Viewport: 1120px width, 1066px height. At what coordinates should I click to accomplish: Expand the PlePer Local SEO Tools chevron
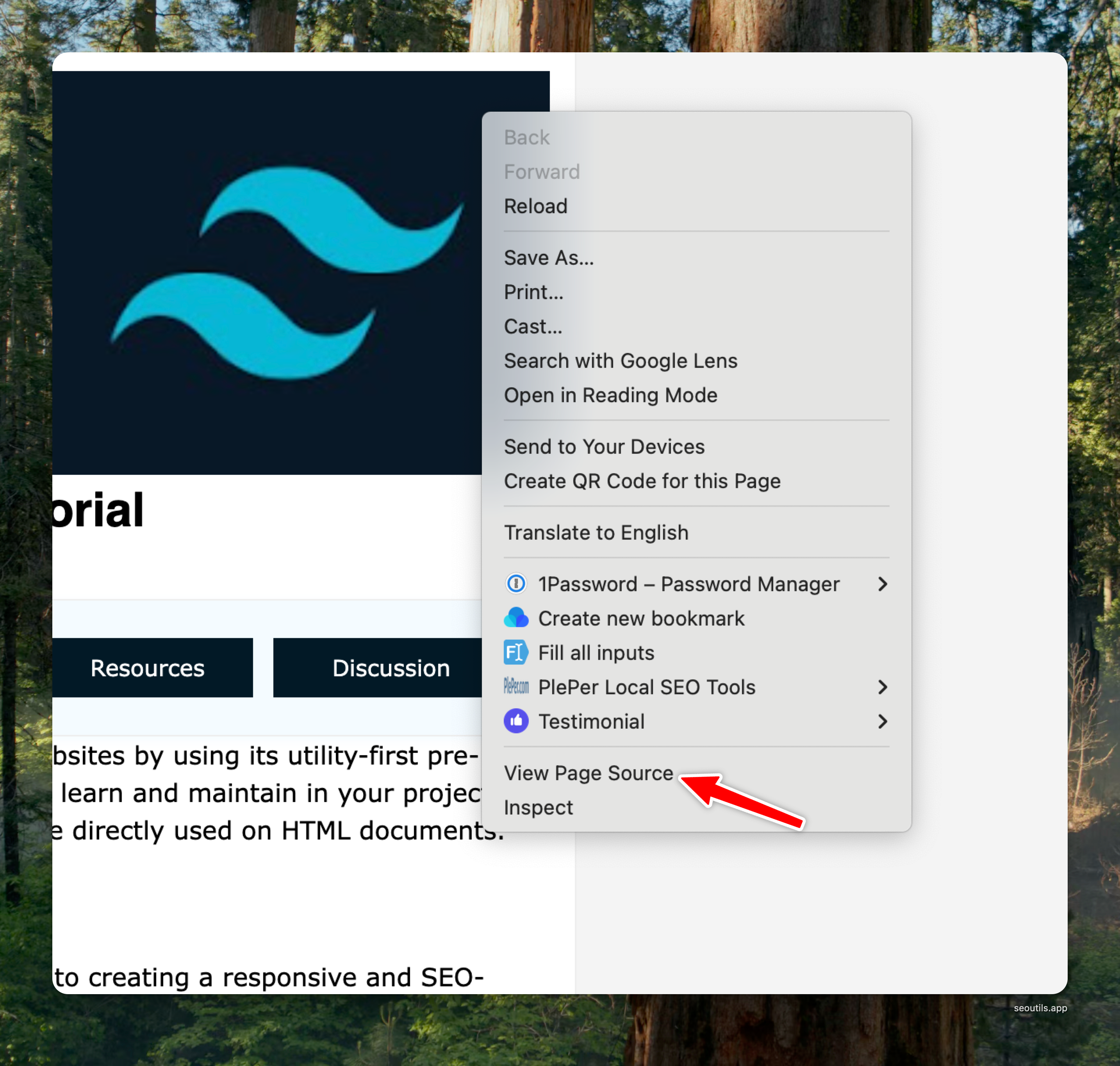click(882, 686)
